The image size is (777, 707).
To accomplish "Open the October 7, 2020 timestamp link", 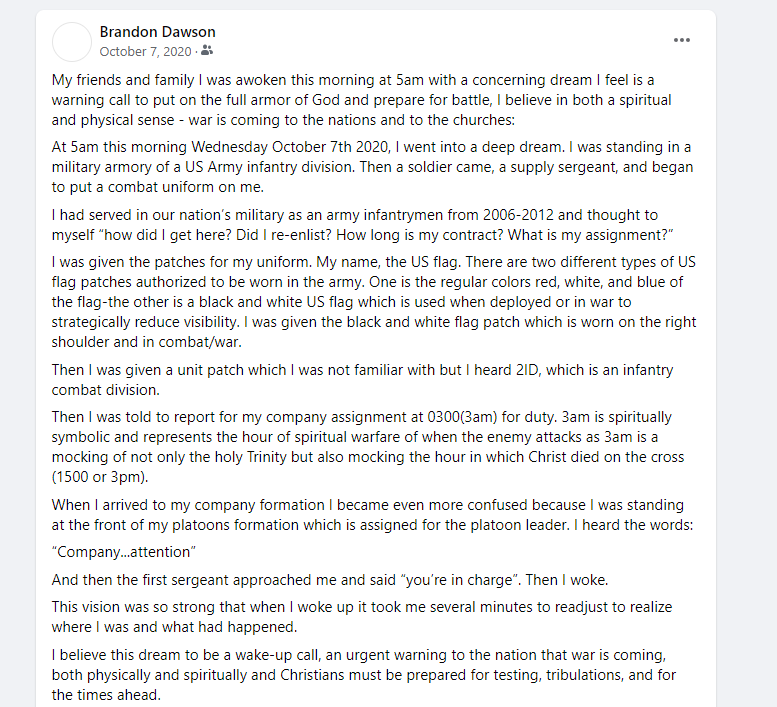I will [x=145, y=52].
